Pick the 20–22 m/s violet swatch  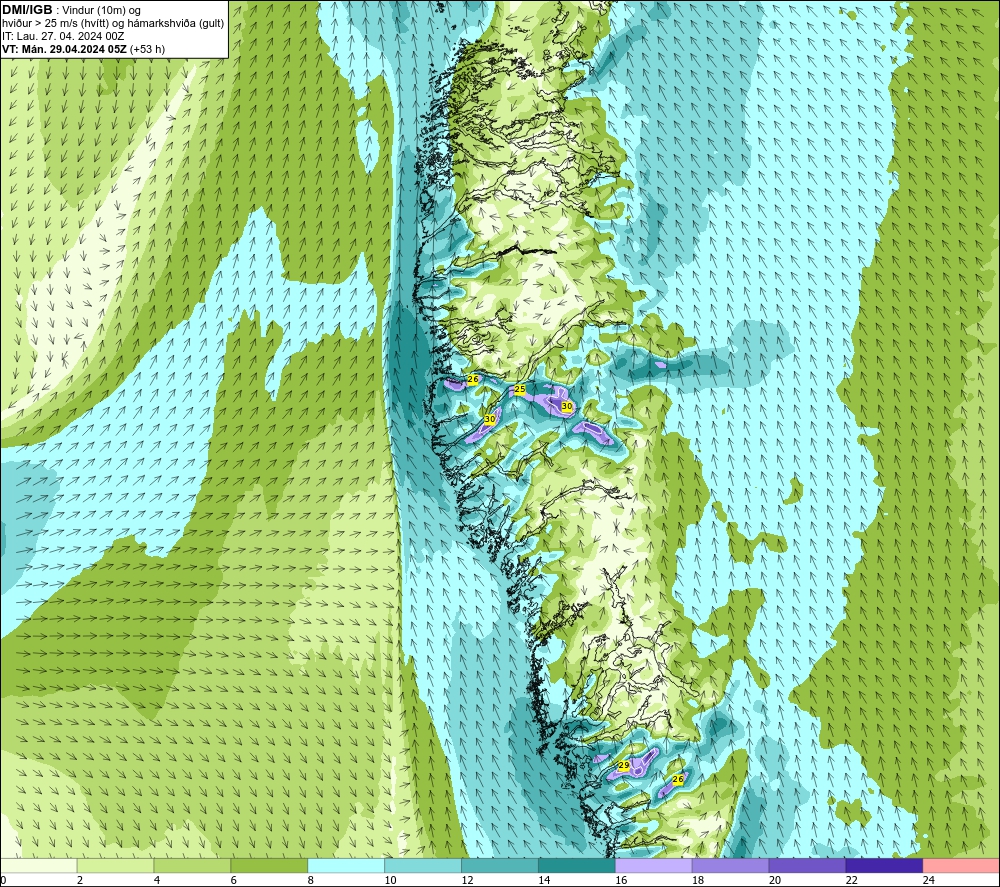click(807, 866)
